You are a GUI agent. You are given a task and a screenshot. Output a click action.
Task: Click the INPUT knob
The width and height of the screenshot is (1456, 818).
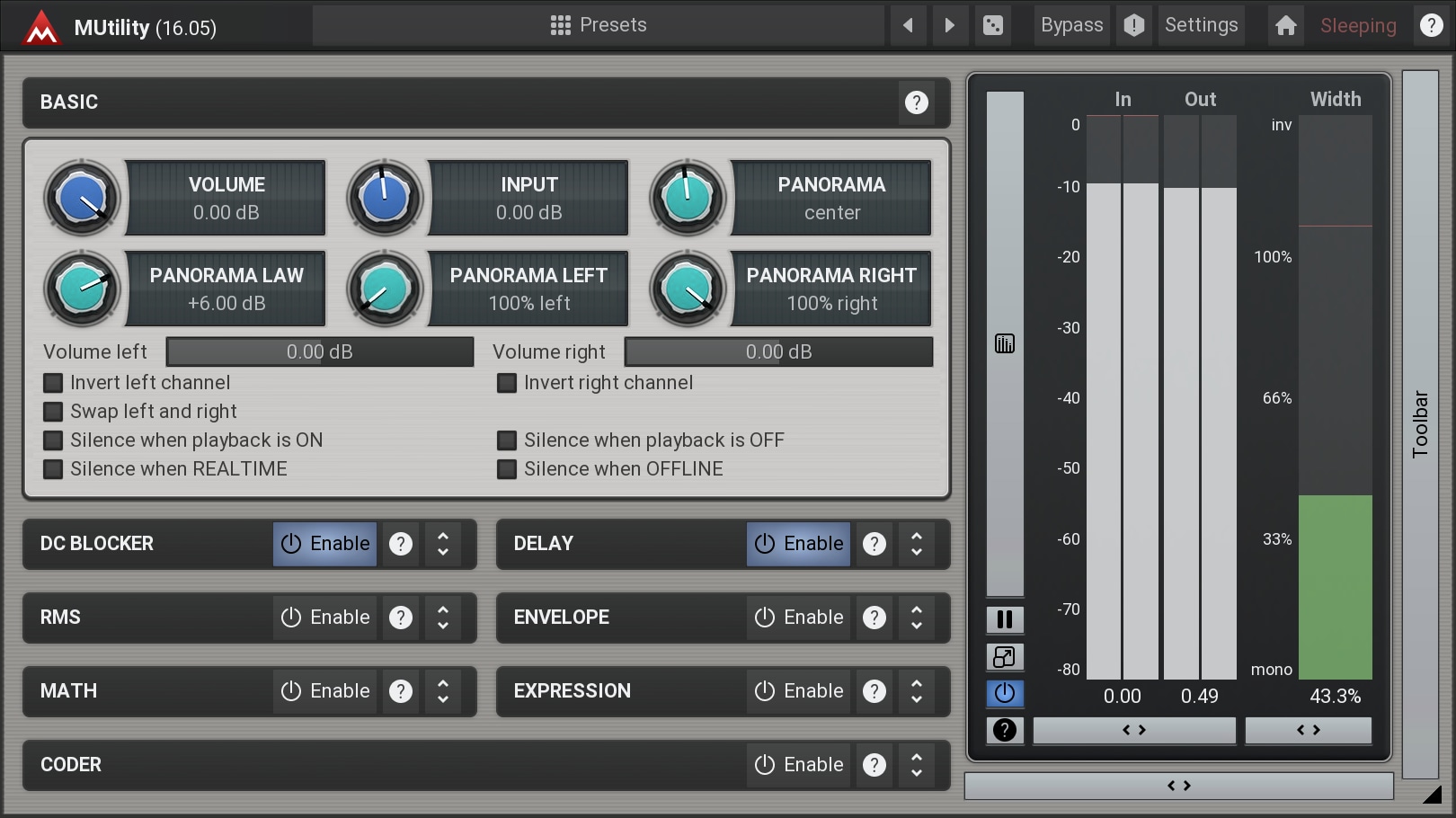(385, 198)
